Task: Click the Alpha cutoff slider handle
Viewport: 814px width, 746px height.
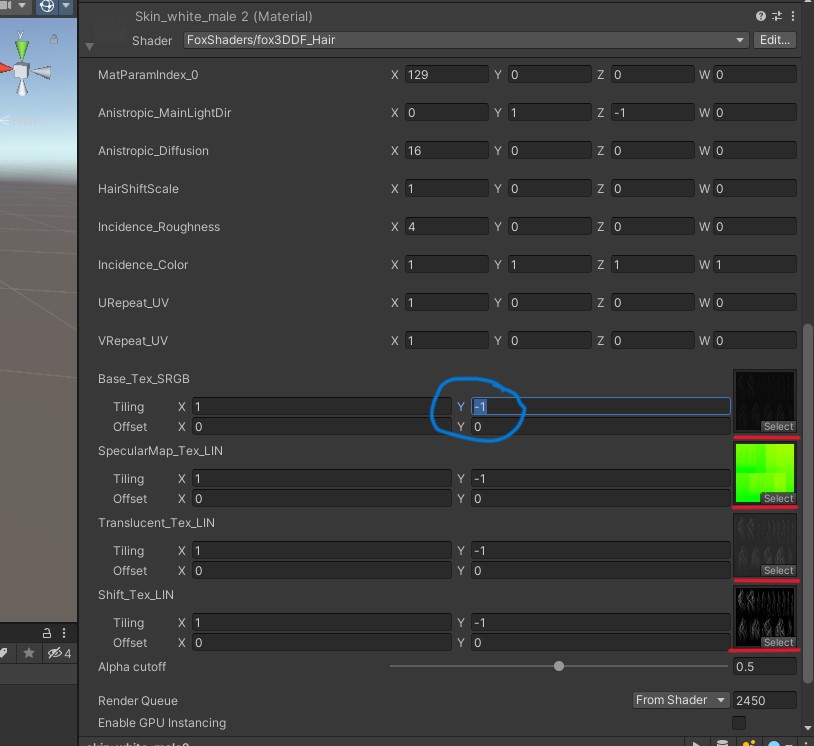Action: [559, 666]
